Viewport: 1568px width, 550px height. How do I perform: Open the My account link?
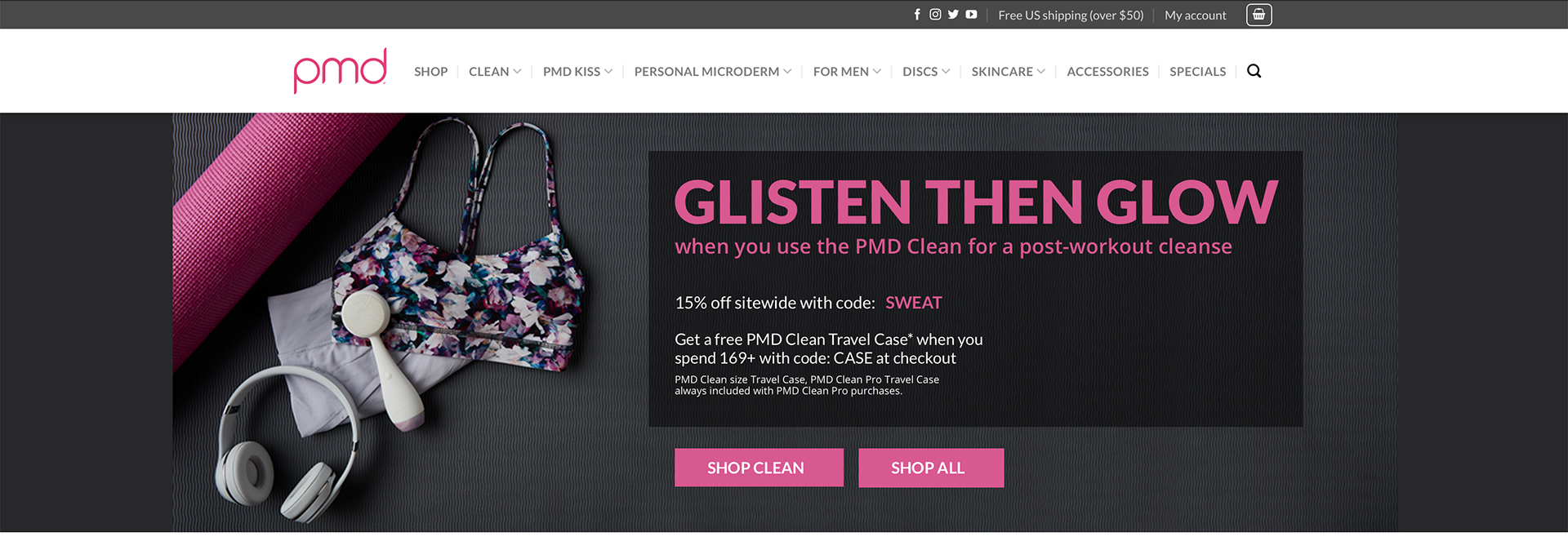coord(1195,16)
